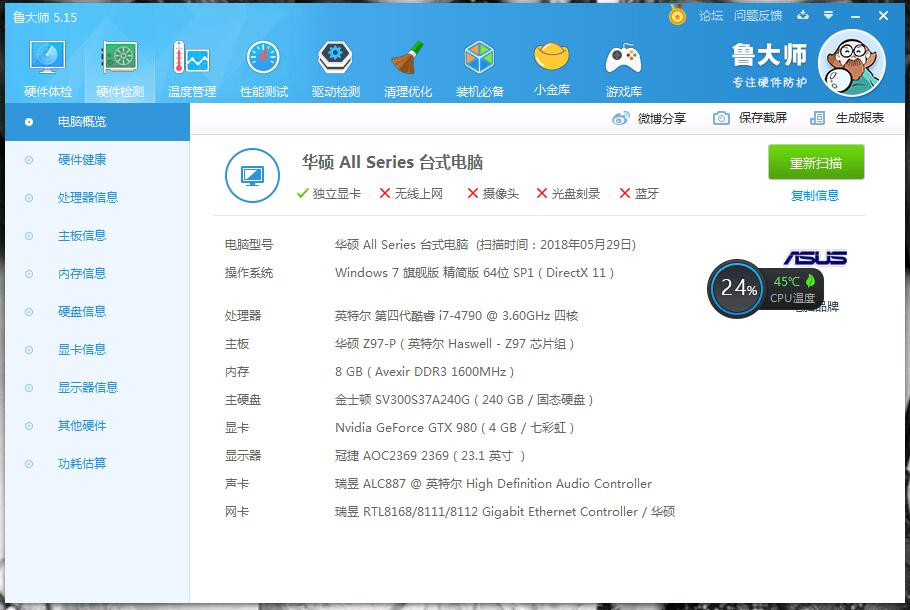The width and height of the screenshot is (910, 610).
Task: Click the ASUS brand logo
Action: (815, 258)
